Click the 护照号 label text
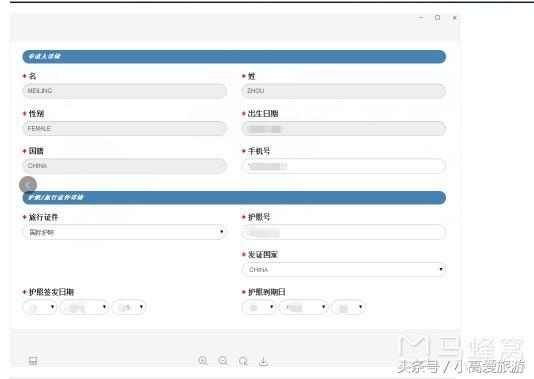The width and height of the screenshot is (534, 379). pos(259,217)
